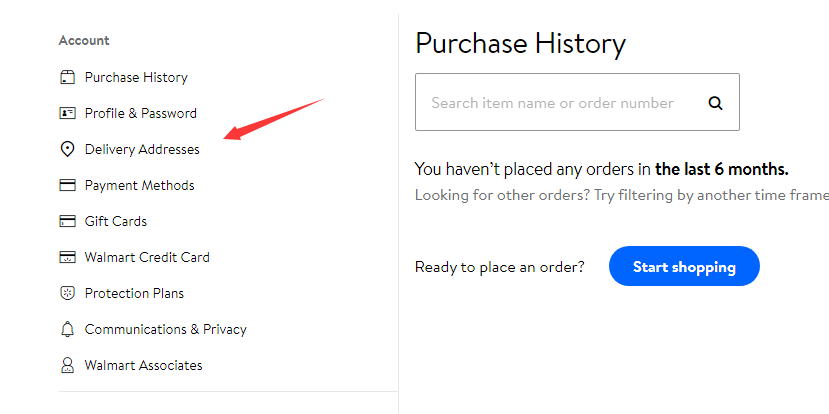Click the Profile & Password ID card icon

tap(67, 113)
